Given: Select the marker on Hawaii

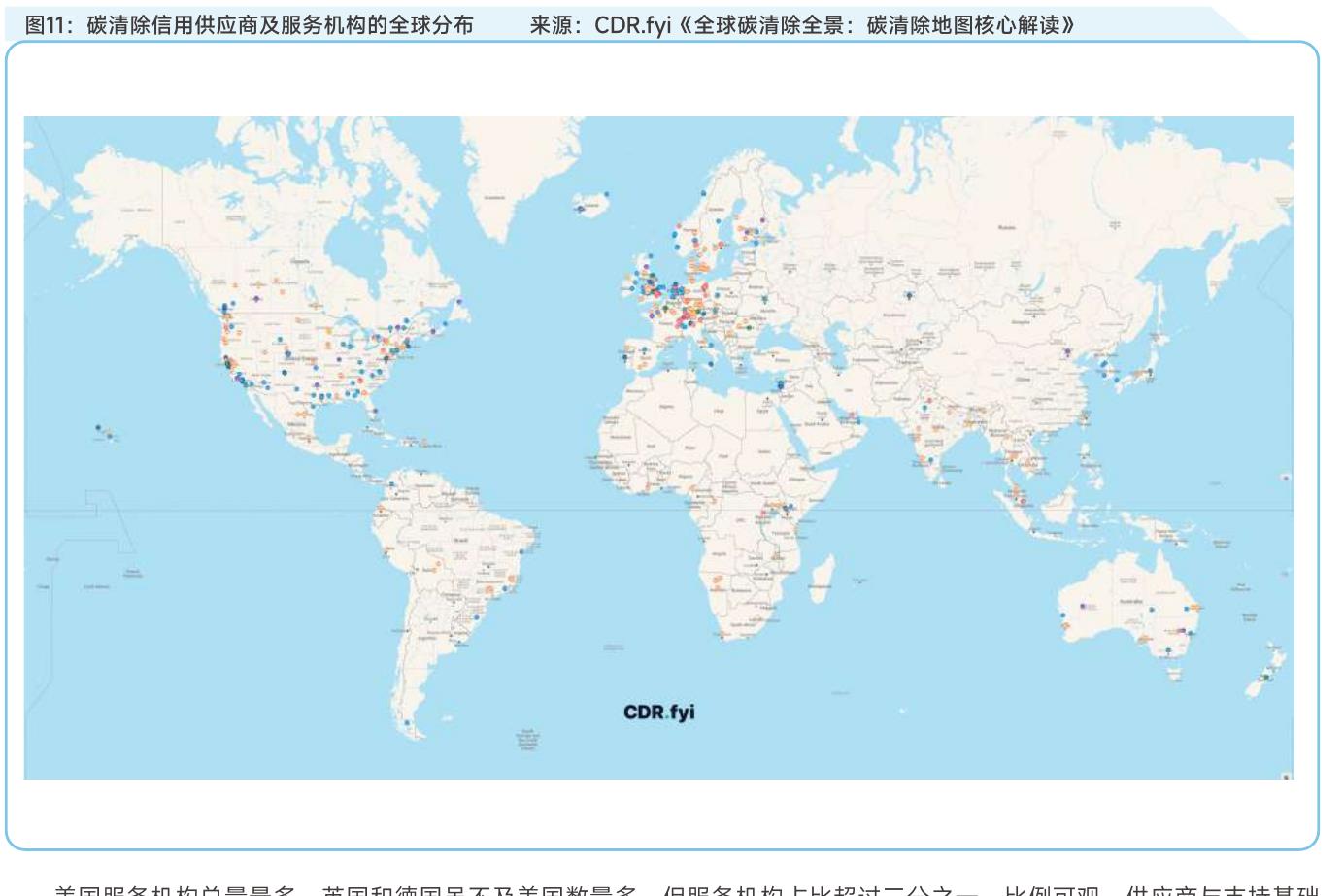Looking at the screenshot, I should point(99,427).
